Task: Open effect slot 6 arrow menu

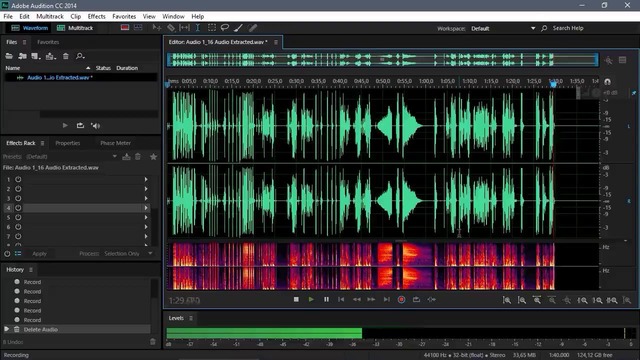Action: pos(146,227)
